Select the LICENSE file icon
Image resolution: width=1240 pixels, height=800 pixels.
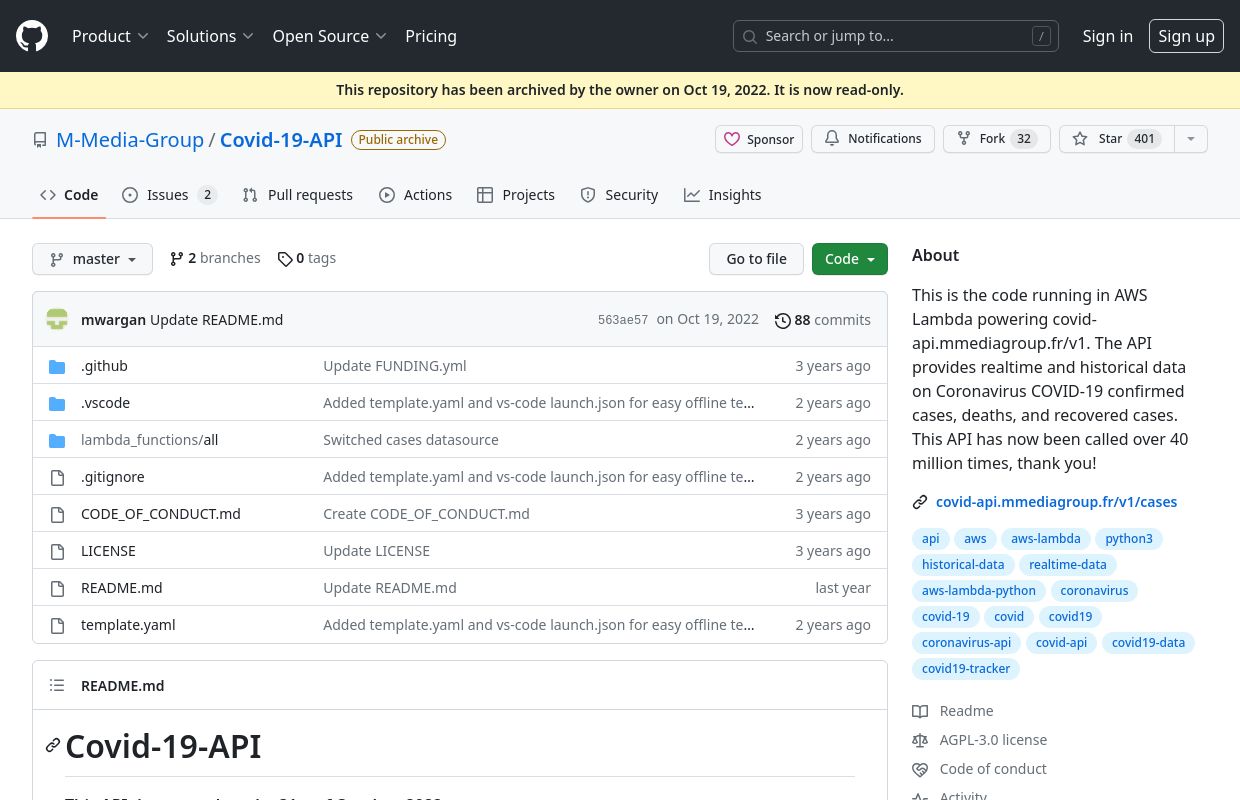pos(57,551)
